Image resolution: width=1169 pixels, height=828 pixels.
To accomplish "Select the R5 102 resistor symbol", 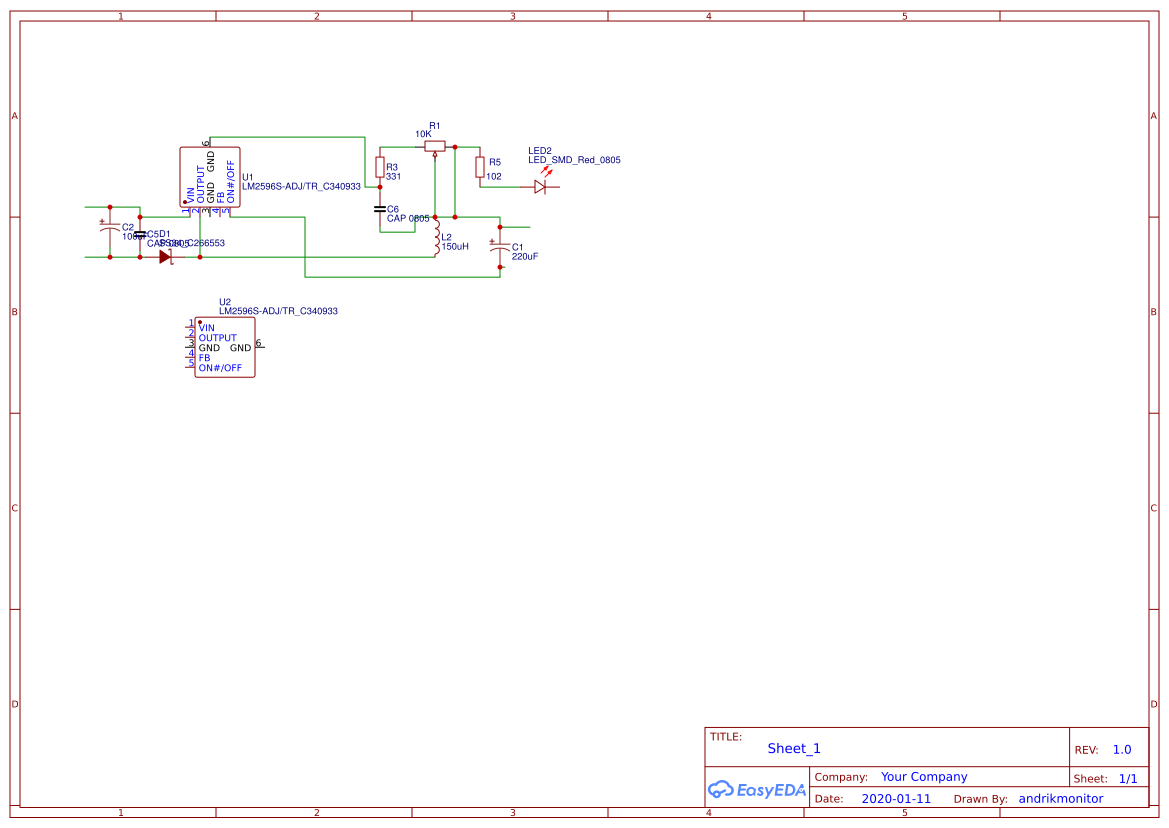I will click(480, 167).
